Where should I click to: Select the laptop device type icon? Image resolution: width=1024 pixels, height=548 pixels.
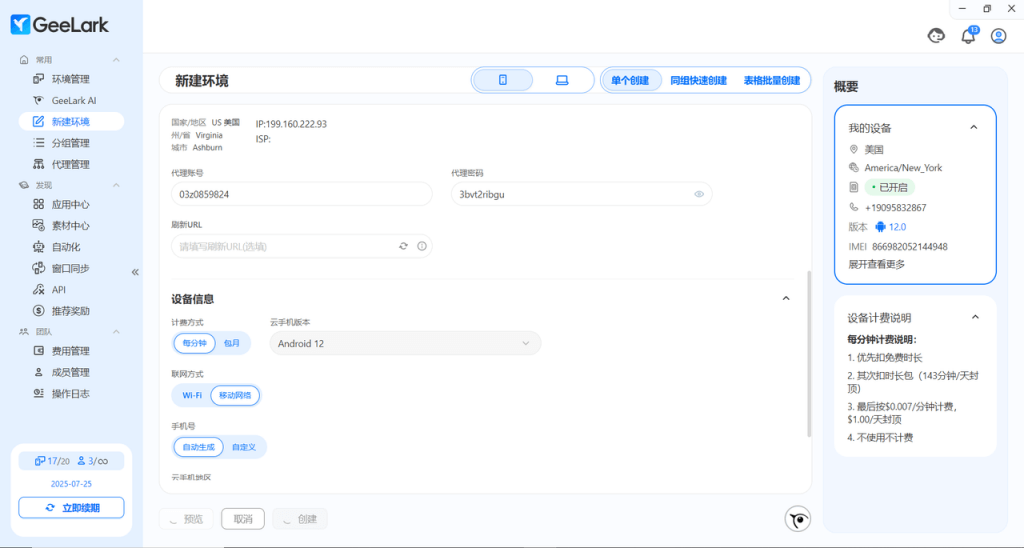click(561, 80)
